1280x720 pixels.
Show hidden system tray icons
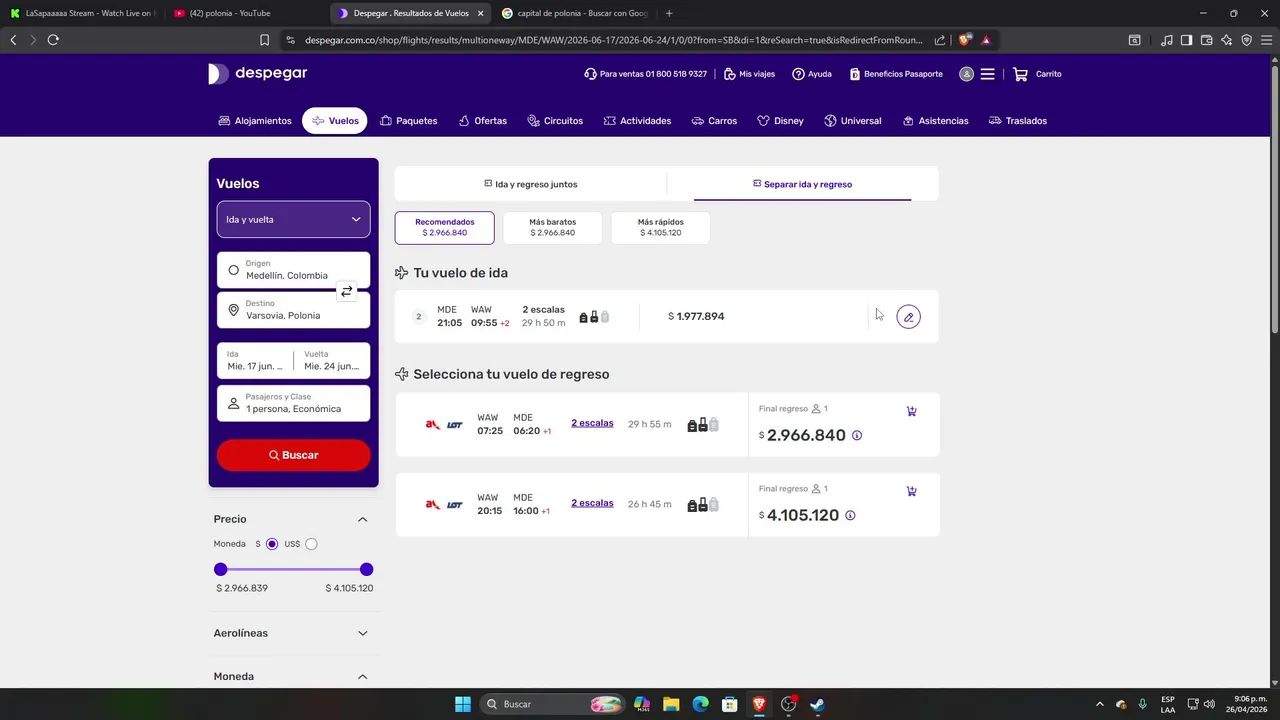tap(1100, 704)
